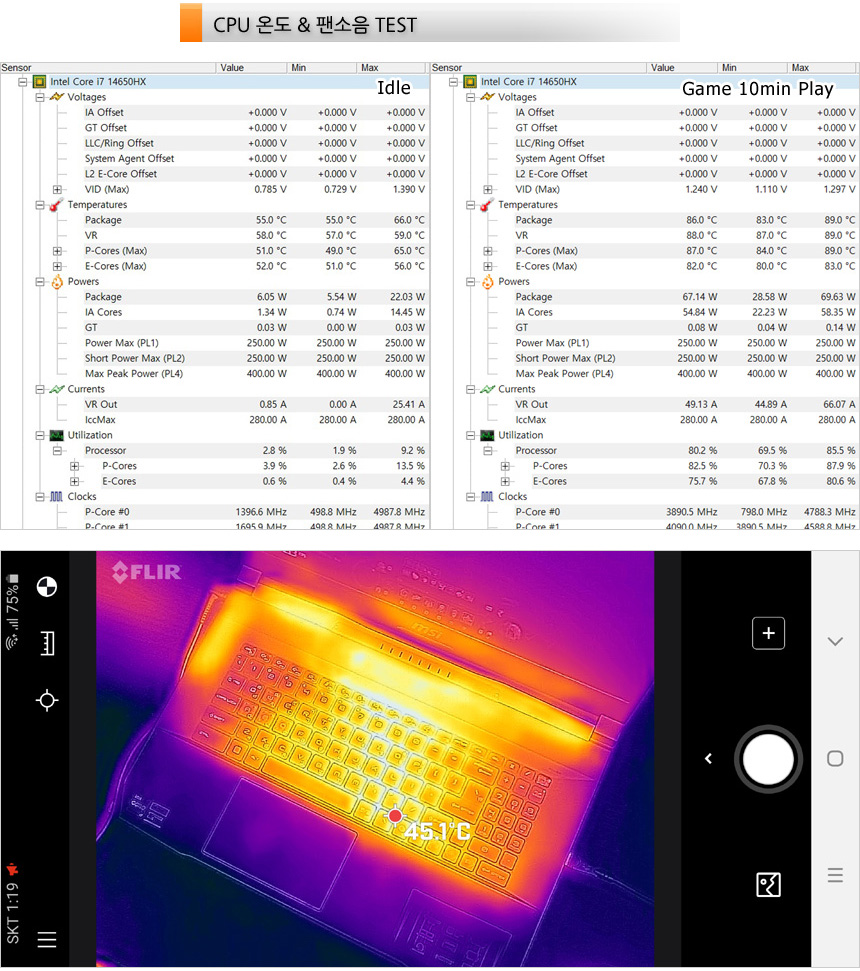Tap the plus icon in FLIR camera
The height and width of the screenshot is (971, 860).
point(768,633)
